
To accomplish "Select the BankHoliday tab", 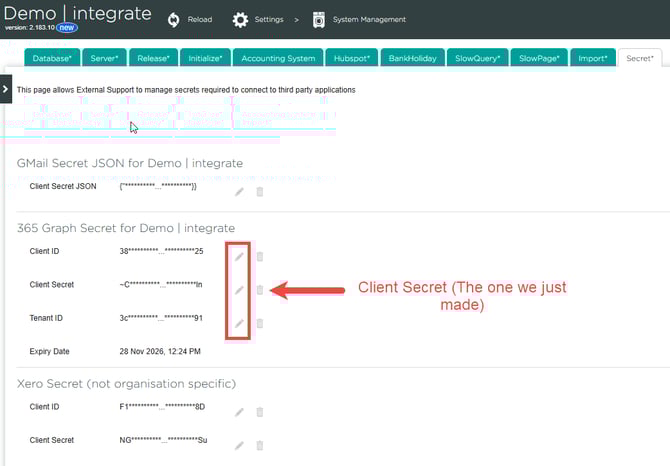I will coord(412,58).
